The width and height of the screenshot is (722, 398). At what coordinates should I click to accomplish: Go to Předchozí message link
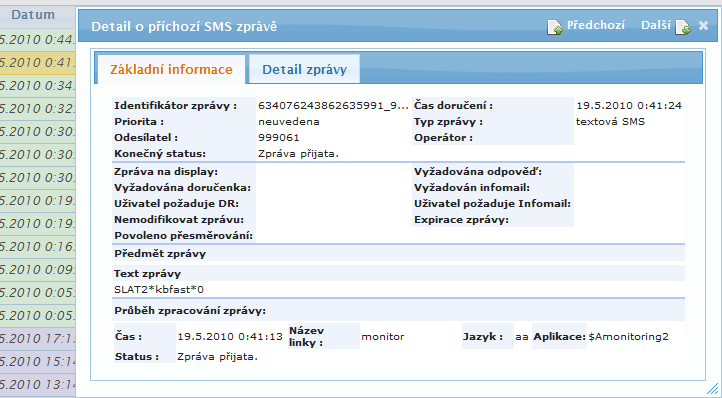pos(595,25)
